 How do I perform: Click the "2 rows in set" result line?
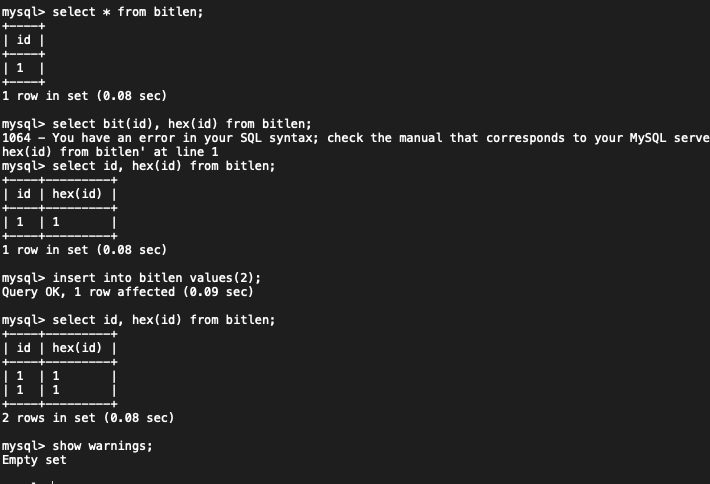(x=88, y=417)
